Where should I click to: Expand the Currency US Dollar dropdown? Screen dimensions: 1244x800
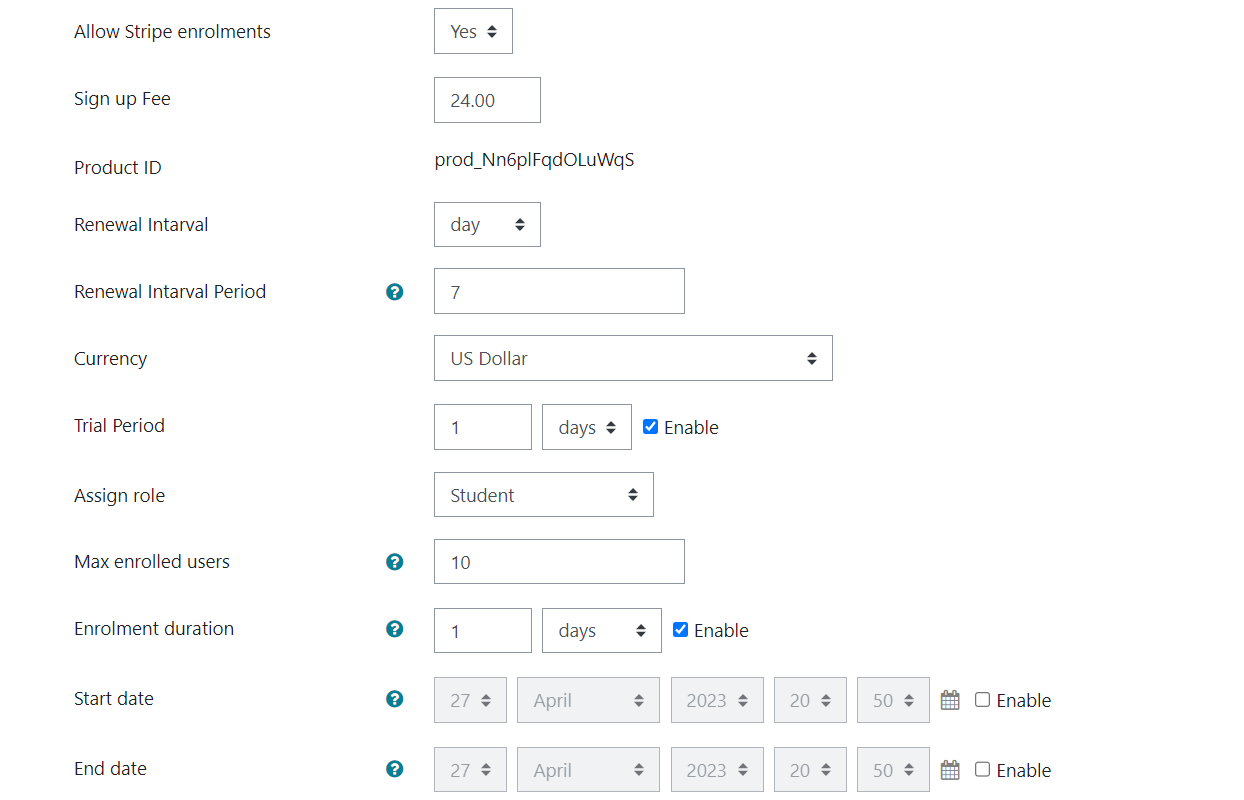(x=633, y=358)
